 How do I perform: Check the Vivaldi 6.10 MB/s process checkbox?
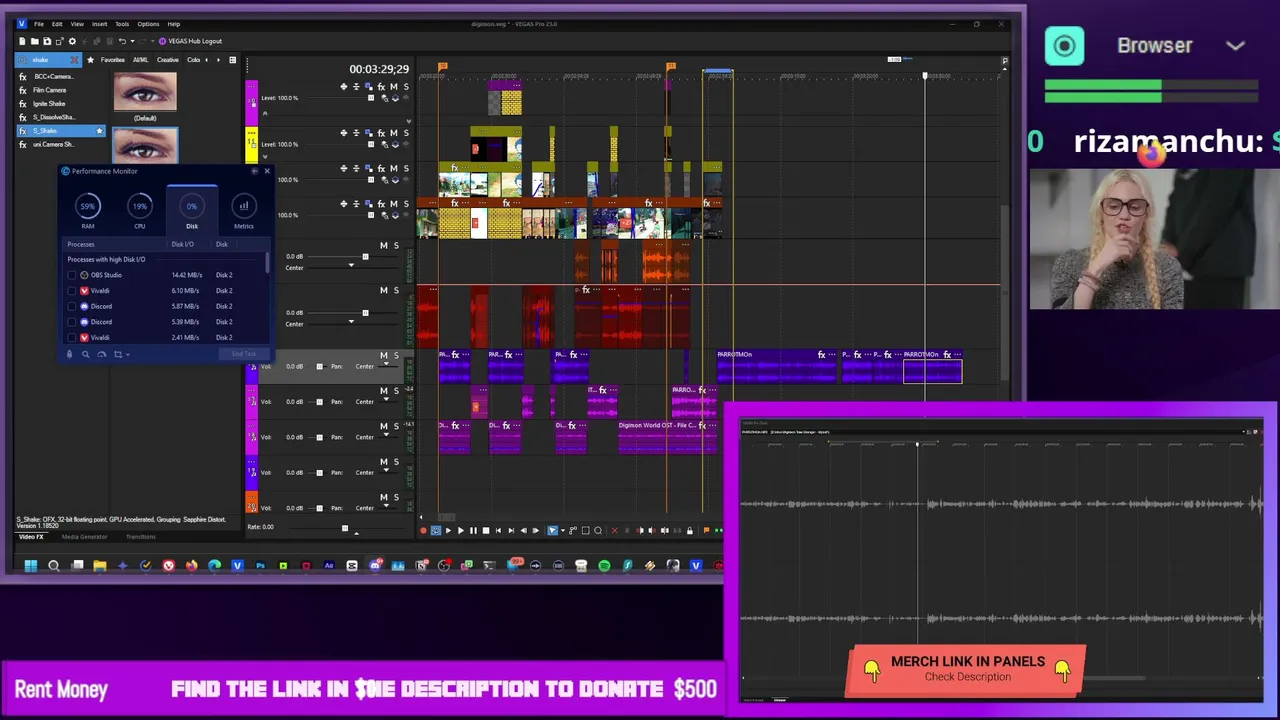tap(71, 291)
